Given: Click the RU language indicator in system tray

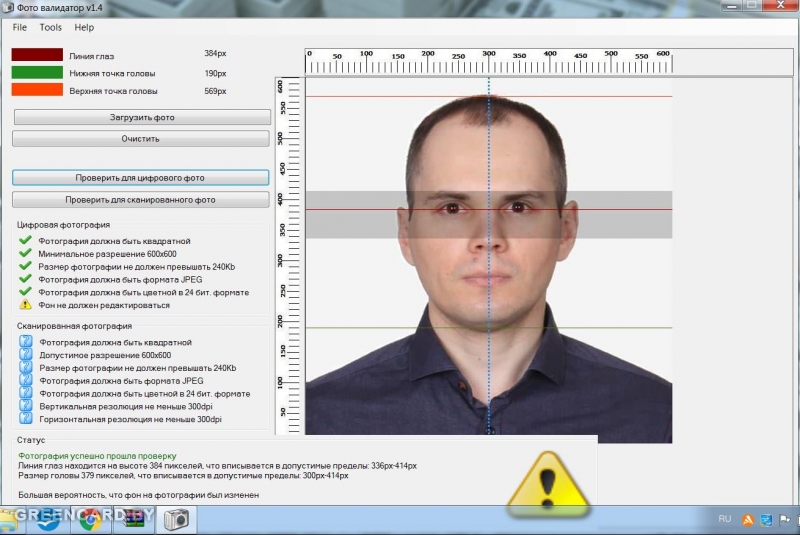Looking at the screenshot, I should coord(725,519).
